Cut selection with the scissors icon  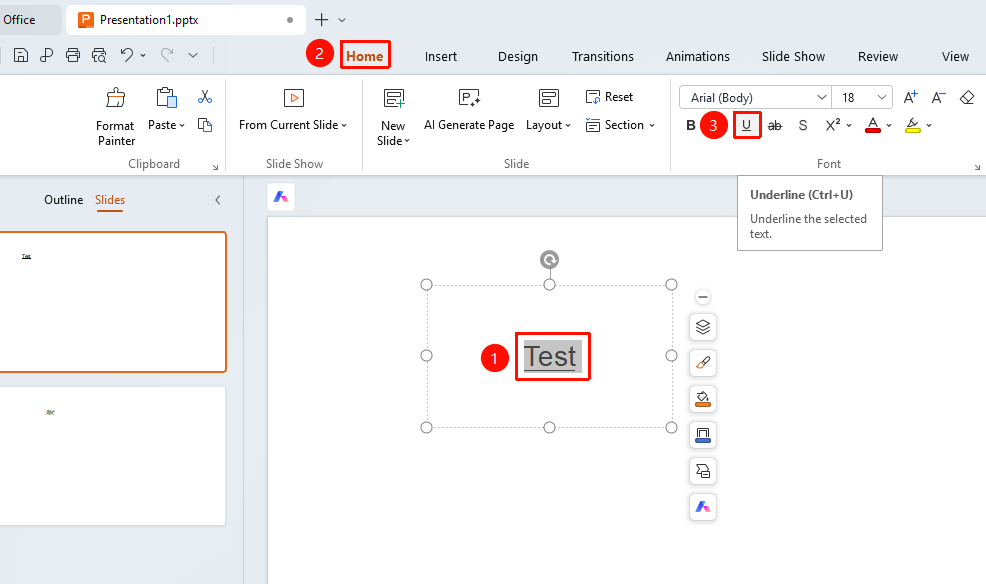pyautogui.click(x=205, y=97)
